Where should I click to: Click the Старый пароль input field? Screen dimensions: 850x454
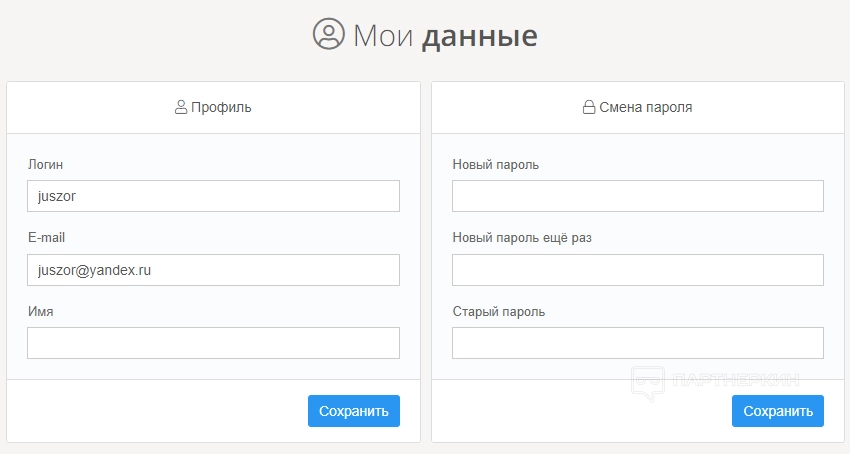tap(638, 343)
